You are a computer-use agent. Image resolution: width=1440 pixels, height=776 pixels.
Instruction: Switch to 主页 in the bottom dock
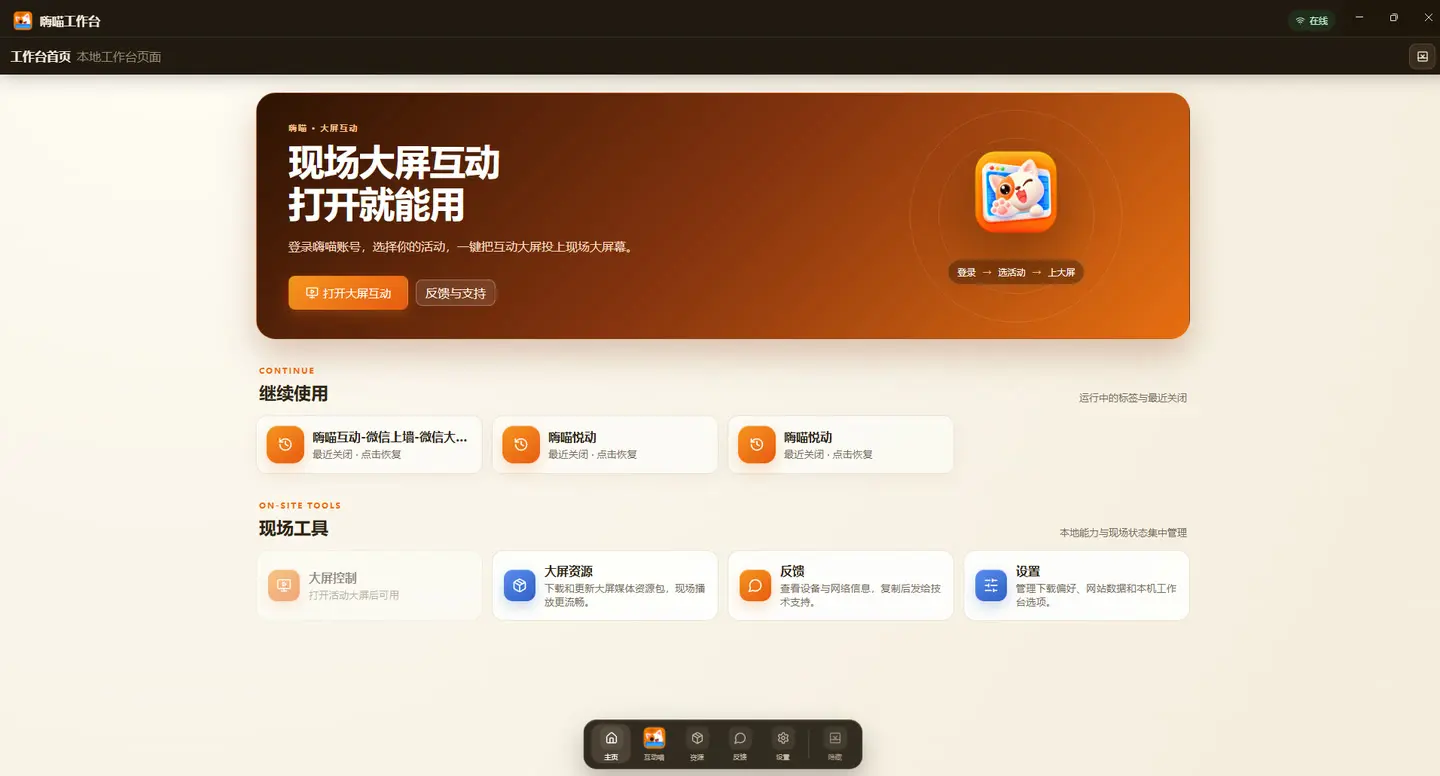click(611, 744)
